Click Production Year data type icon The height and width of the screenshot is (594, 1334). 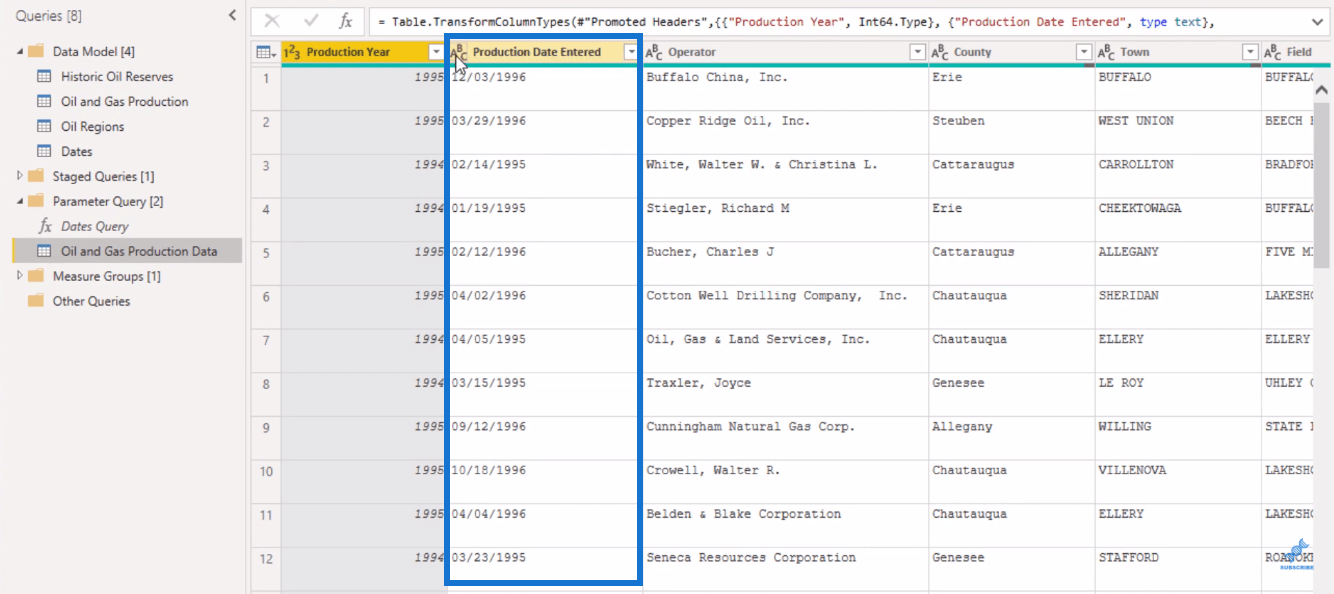click(293, 52)
